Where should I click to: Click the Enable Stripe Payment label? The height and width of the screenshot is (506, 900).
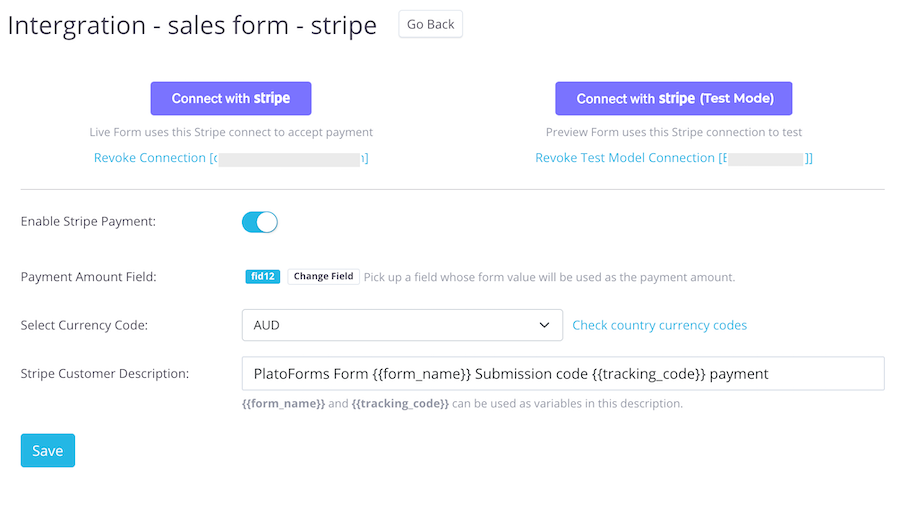pos(88,221)
